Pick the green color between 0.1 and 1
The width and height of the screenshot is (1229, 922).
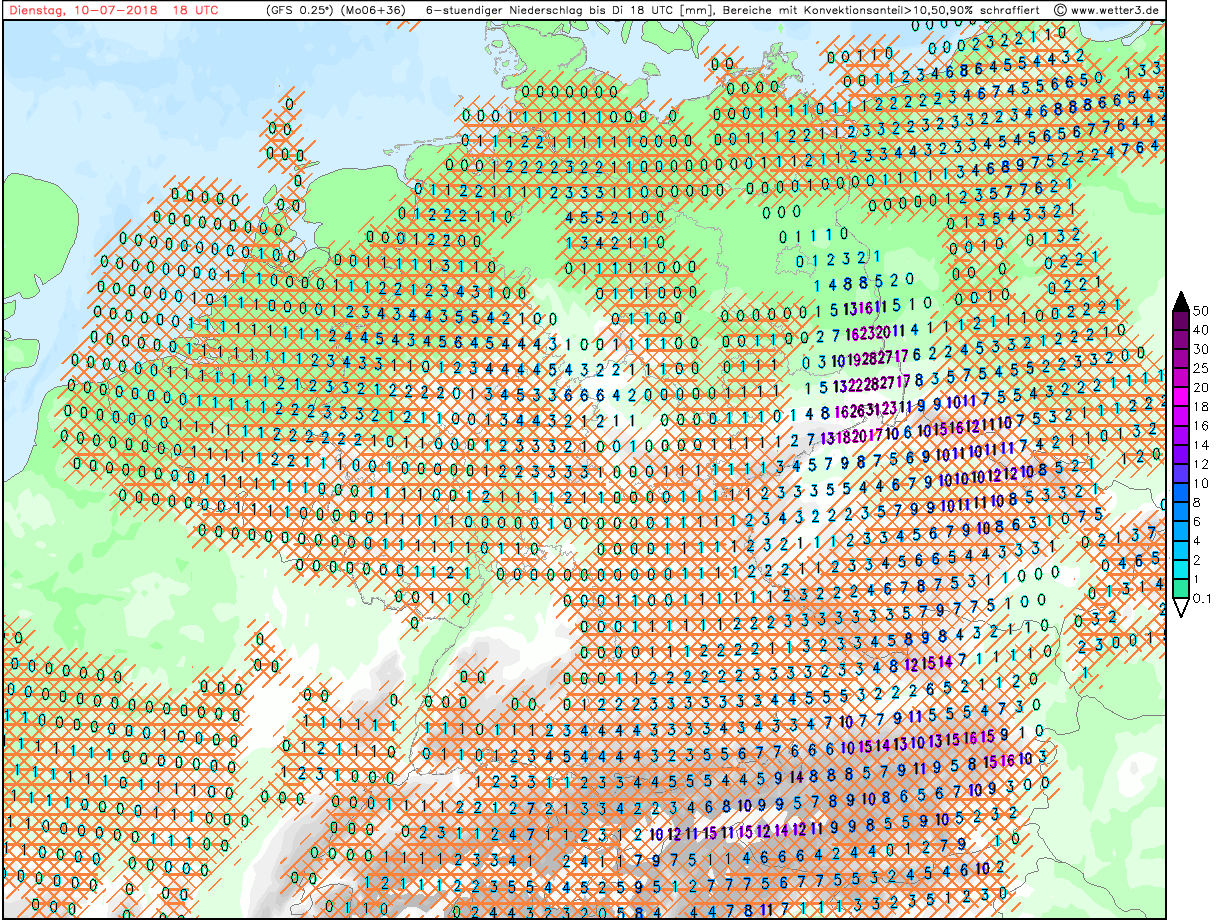tap(1181, 590)
